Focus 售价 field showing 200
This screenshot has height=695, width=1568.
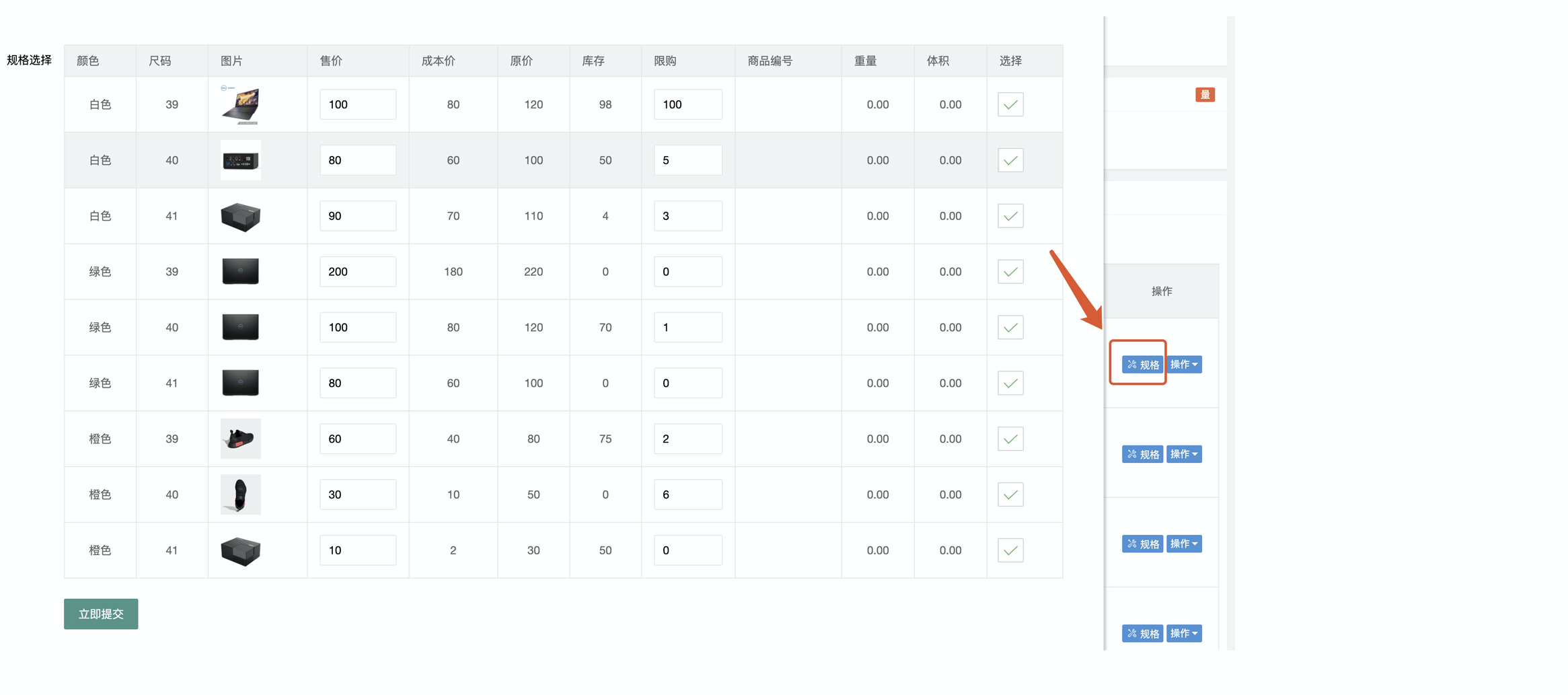358,272
